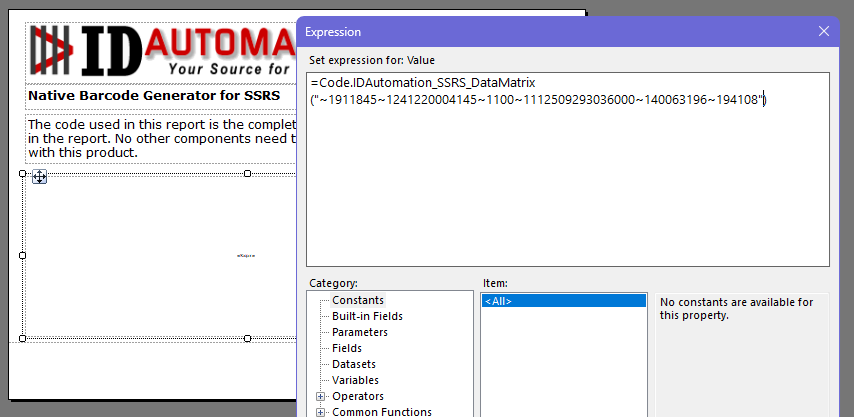This screenshot has width=854, height=417.
Task: Click the bottom-left corner resize handle of the image
Action: coord(23,338)
